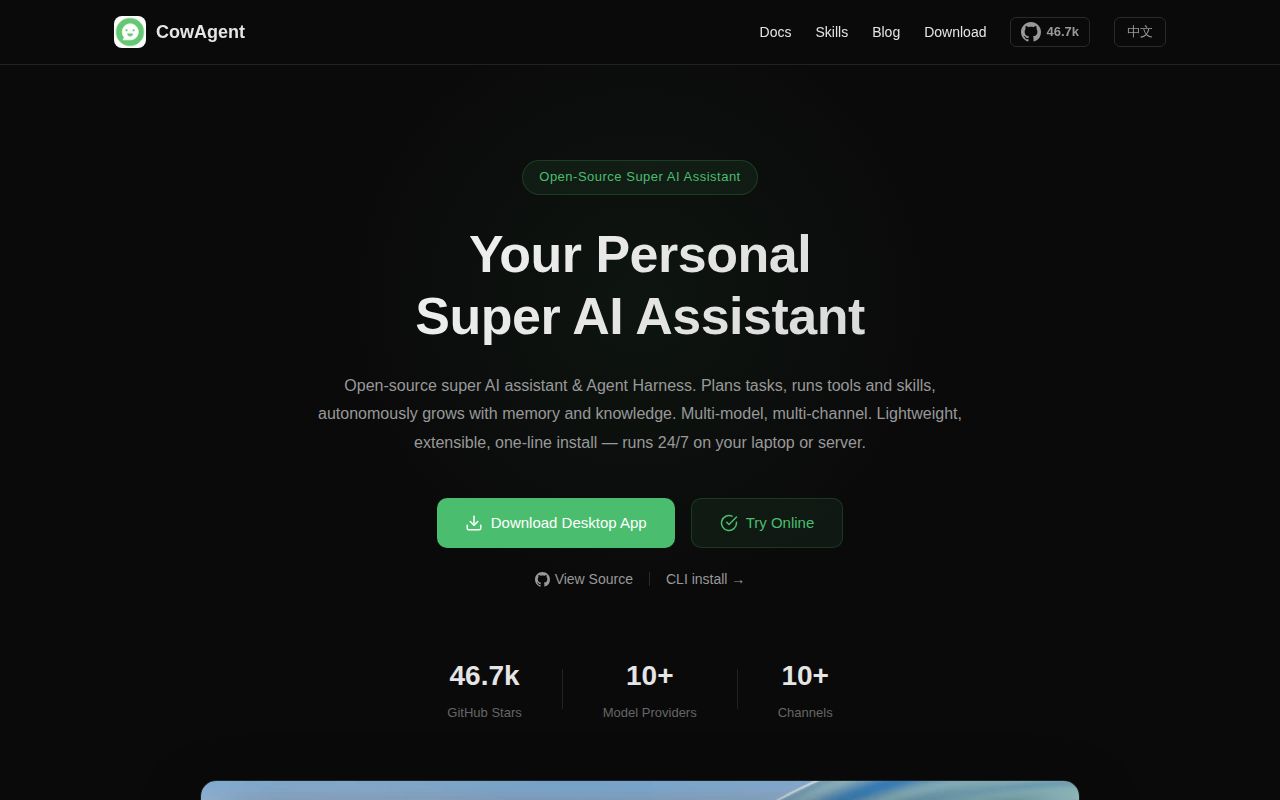1280x800 pixels.
Task: Click the Try Online button
Action: (767, 523)
